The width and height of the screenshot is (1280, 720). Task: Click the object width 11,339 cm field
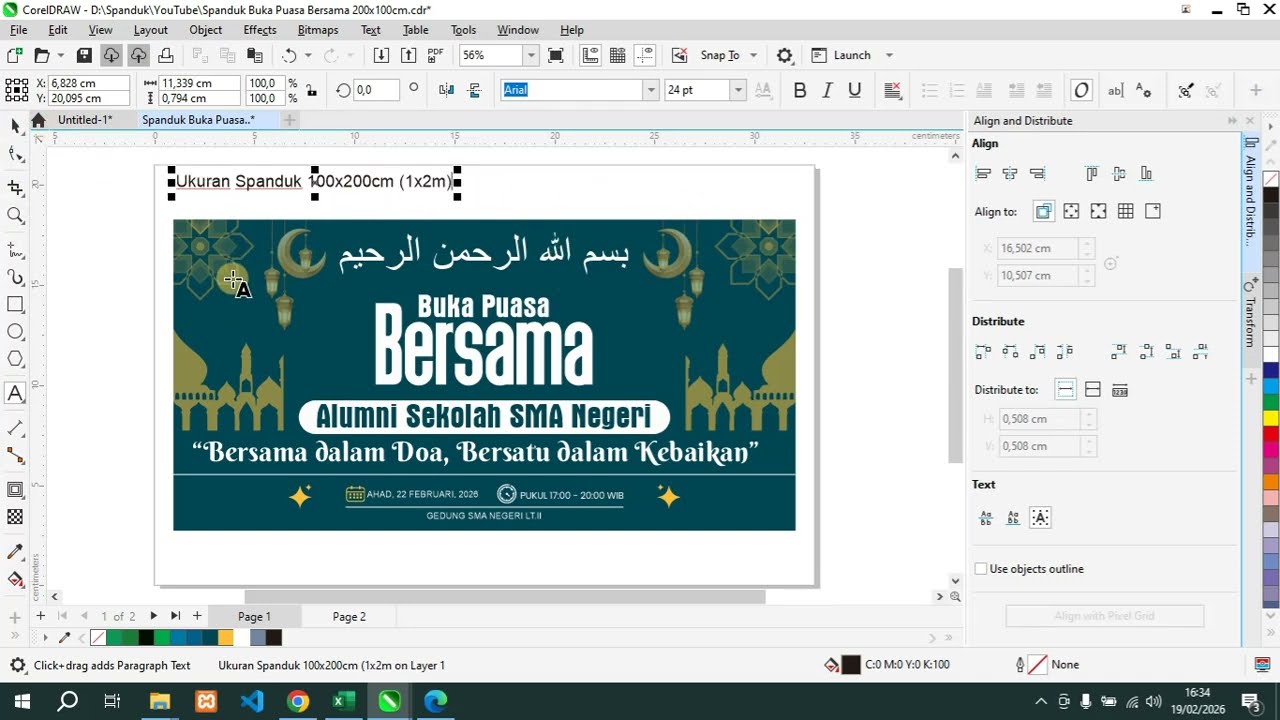pyautogui.click(x=199, y=83)
